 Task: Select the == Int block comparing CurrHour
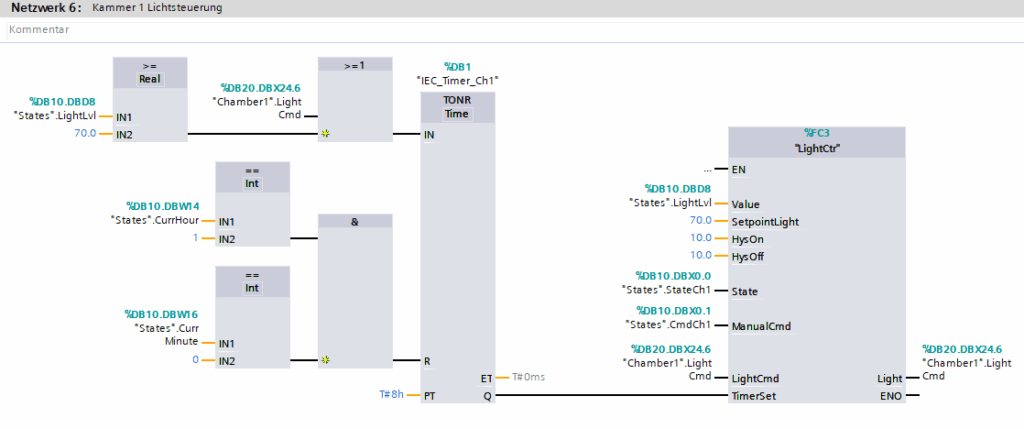pos(252,177)
